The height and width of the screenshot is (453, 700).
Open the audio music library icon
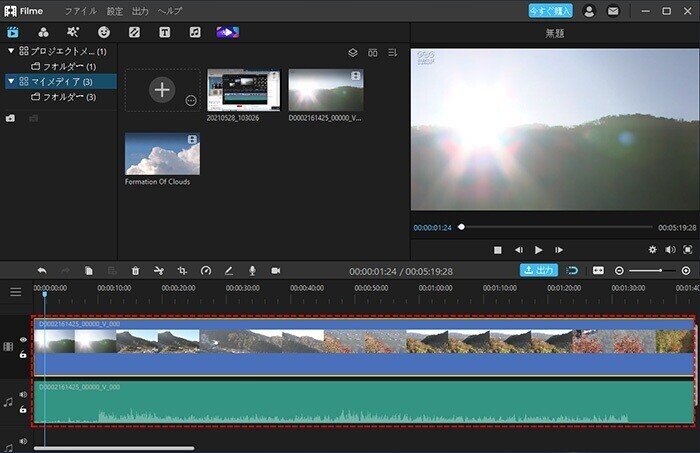pos(195,32)
